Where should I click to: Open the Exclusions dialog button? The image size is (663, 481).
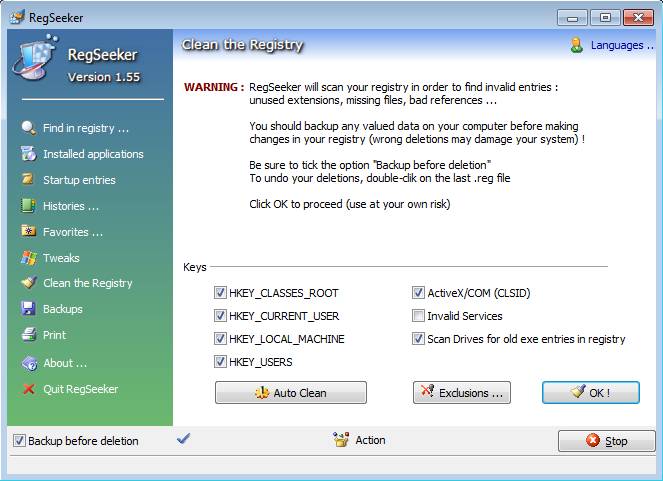(462, 393)
